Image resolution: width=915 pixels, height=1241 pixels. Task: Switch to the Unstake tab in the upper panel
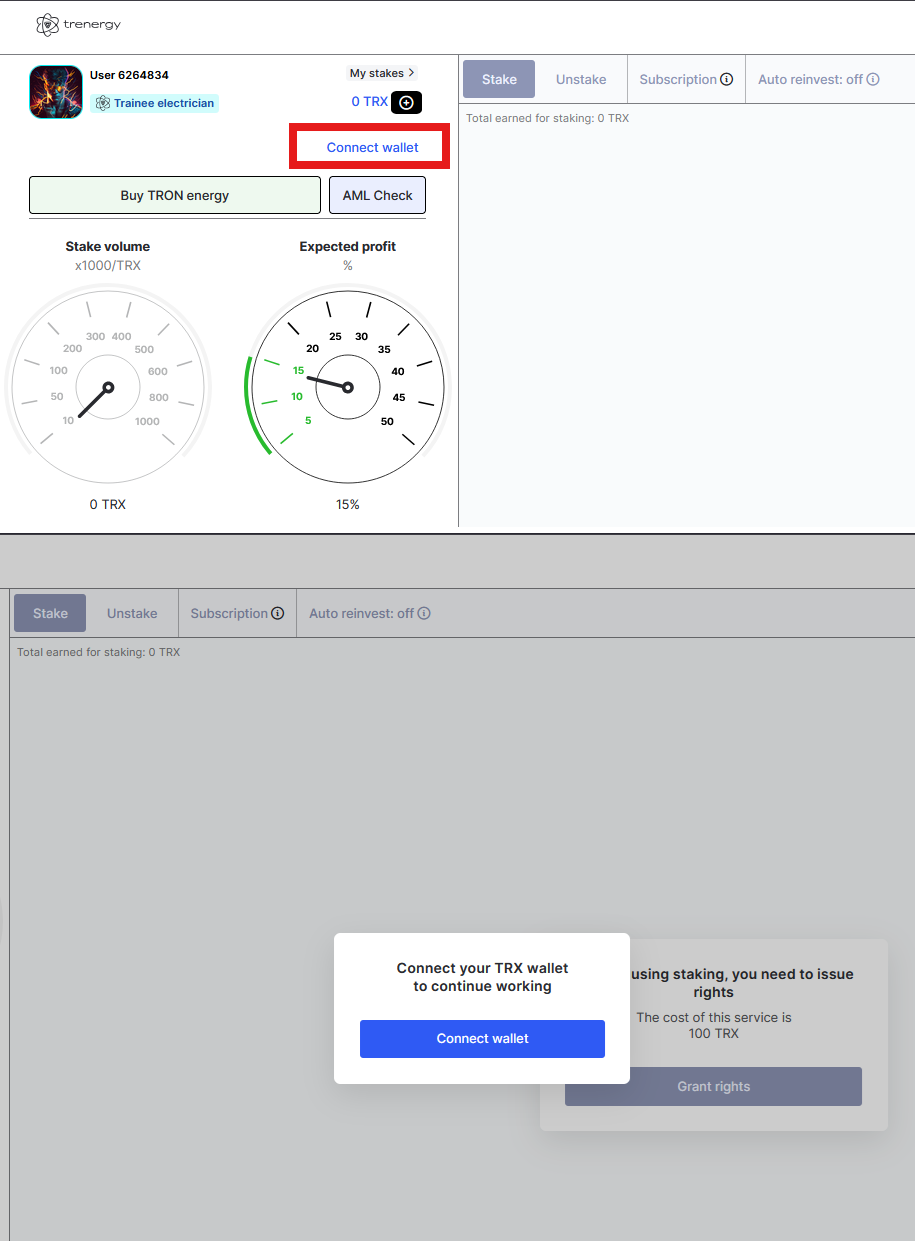coord(581,79)
